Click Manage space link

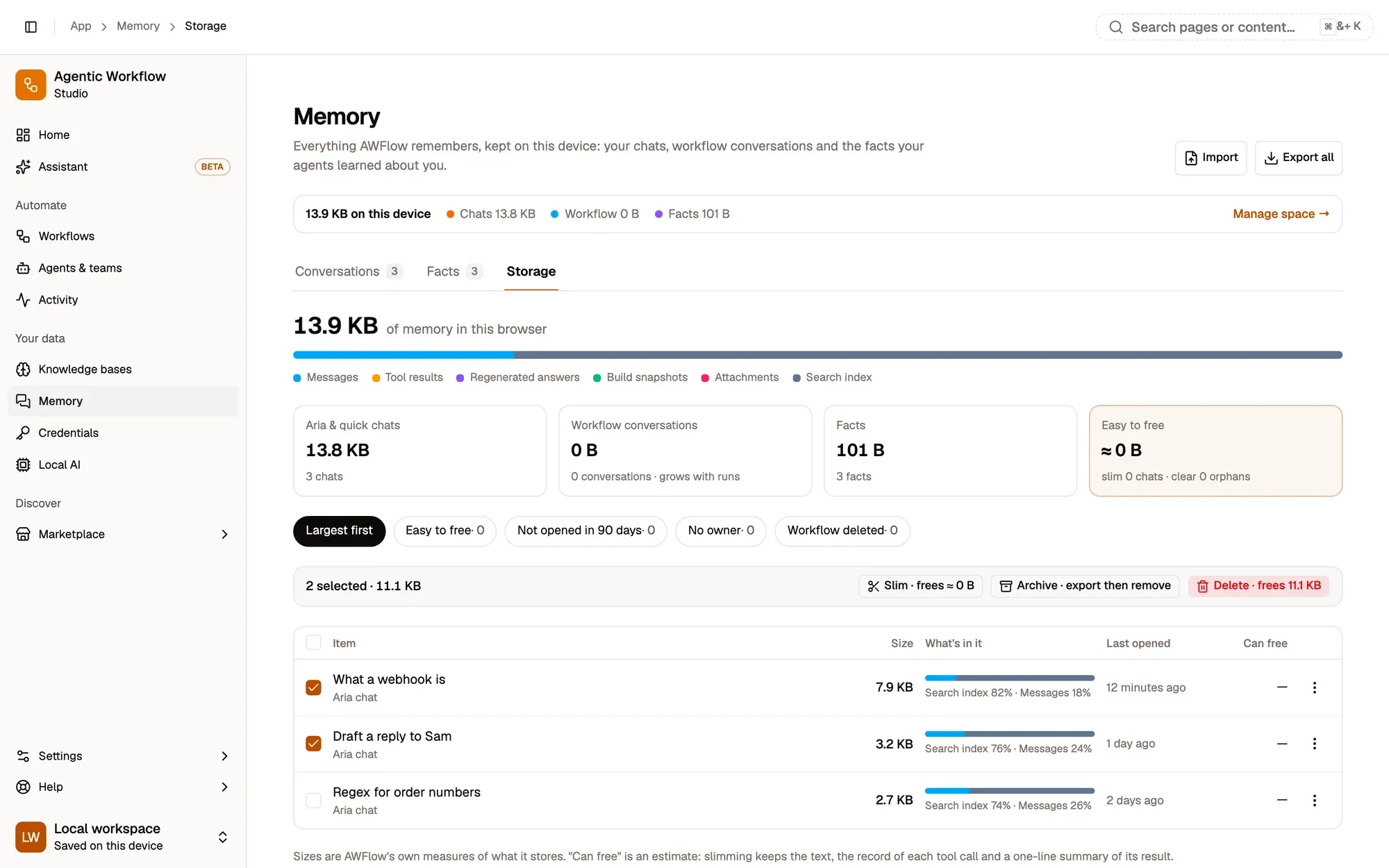pos(1281,214)
